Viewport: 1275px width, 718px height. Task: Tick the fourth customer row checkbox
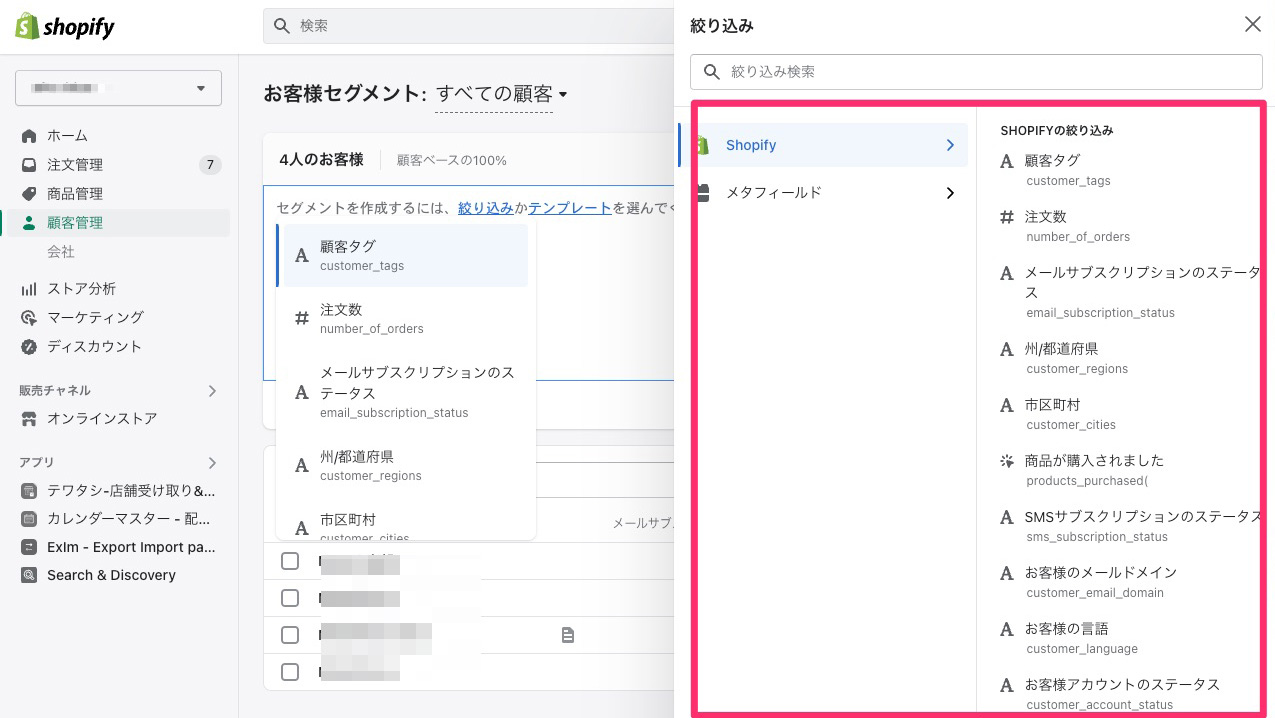[x=290, y=671]
